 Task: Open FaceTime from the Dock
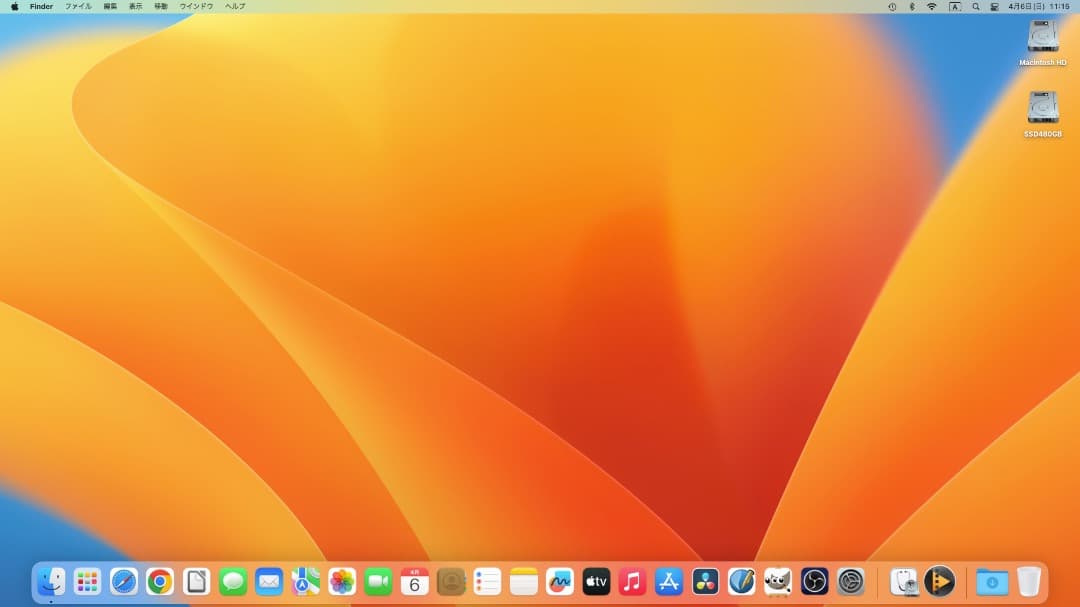point(377,581)
